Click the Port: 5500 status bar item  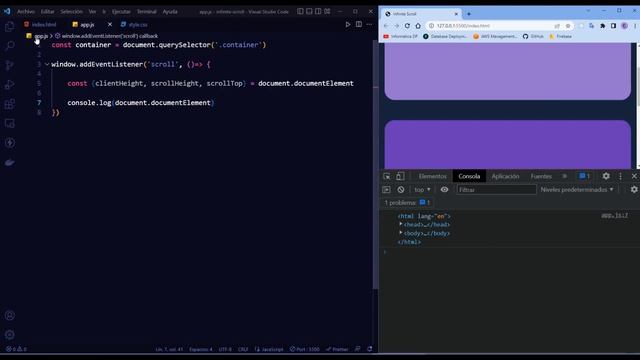[304, 349]
